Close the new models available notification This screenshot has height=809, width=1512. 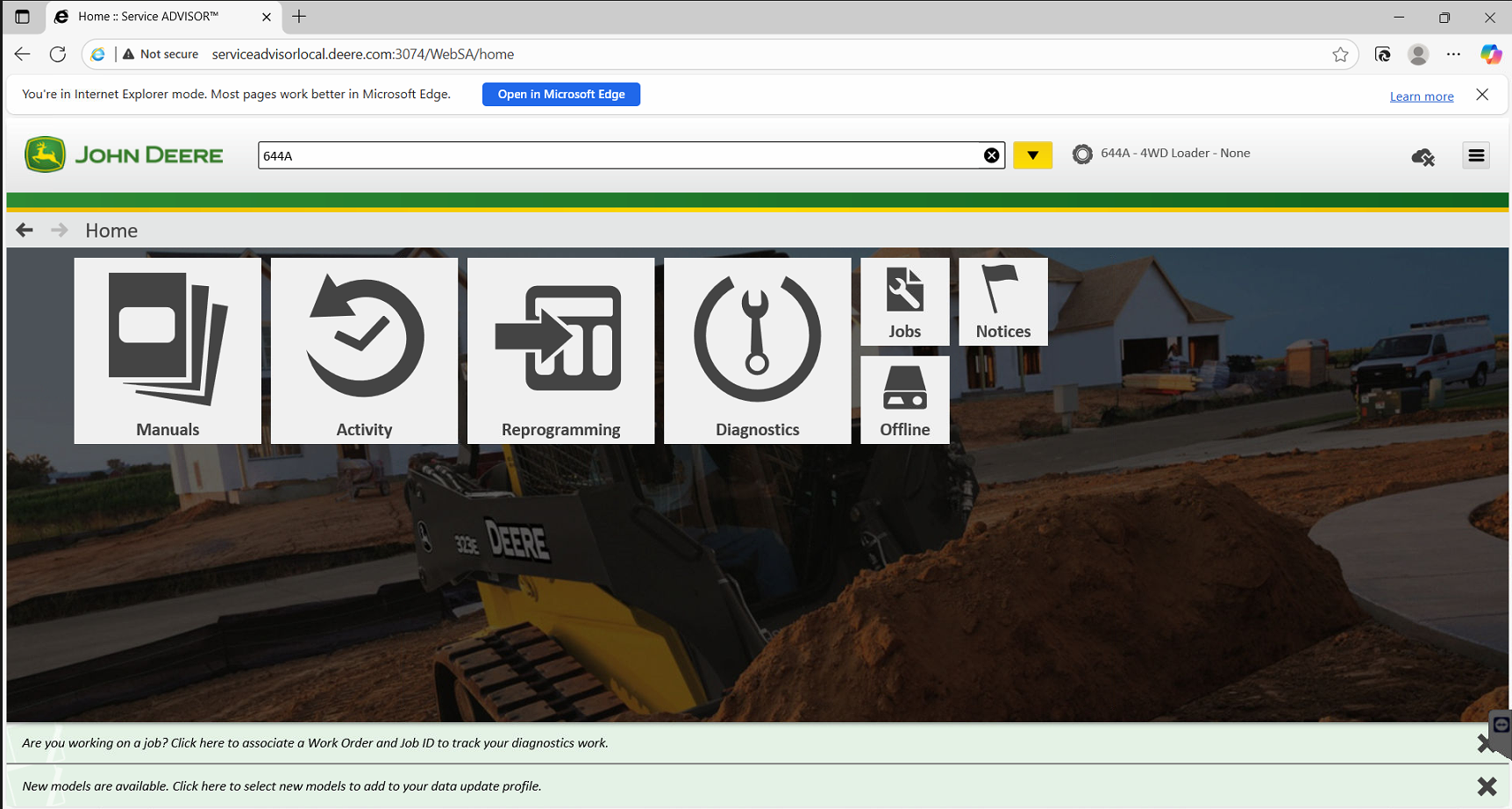(1486, 786)
